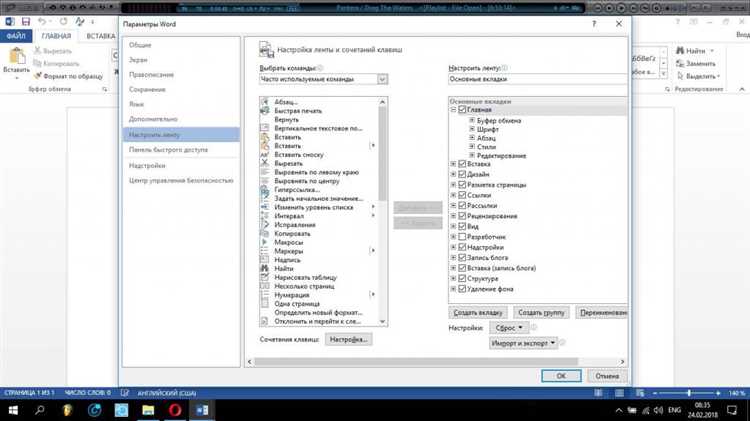Screen dimensions: 750x421
Task: Open the Opera browser from the taskbar
Action: (x=175, y=410)
